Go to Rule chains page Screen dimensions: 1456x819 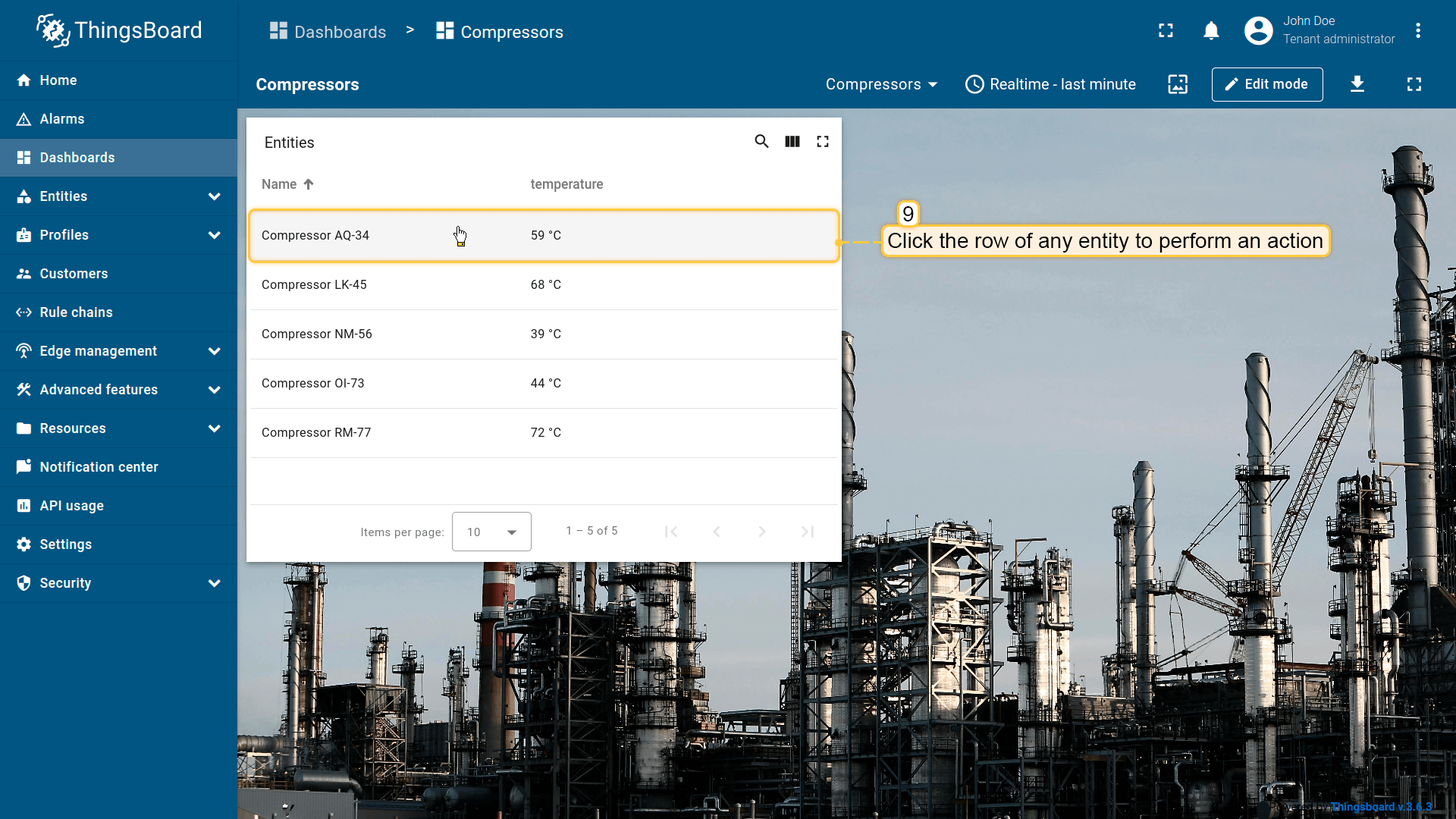tap(76, 312)
